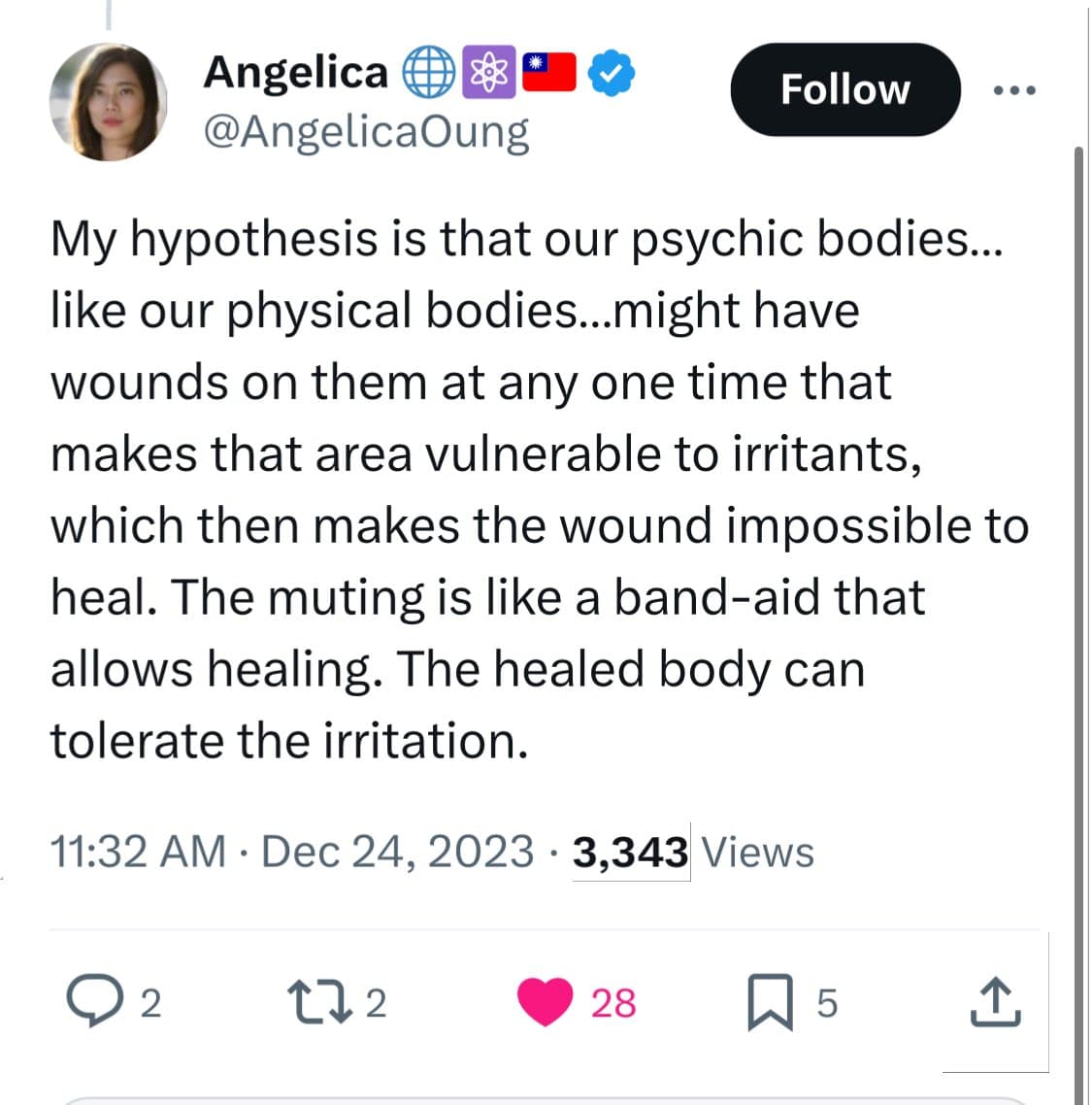Click the purple atom emoji icon

[x=489, y=72]
